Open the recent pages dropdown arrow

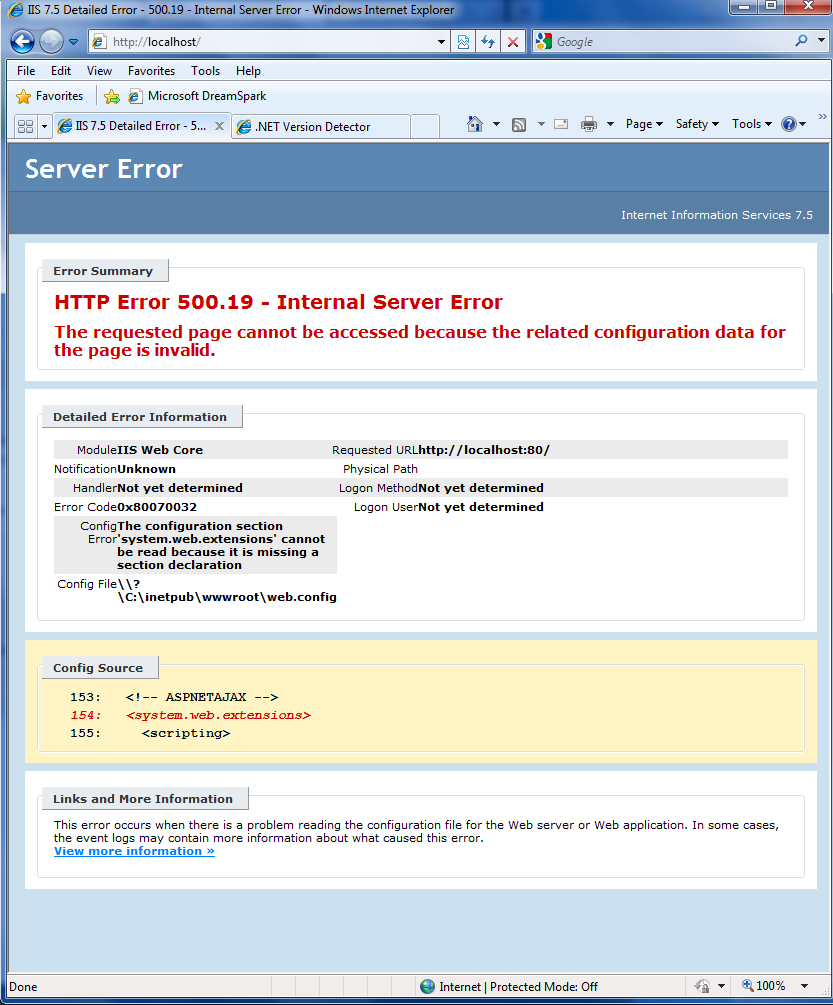point(74,42)
